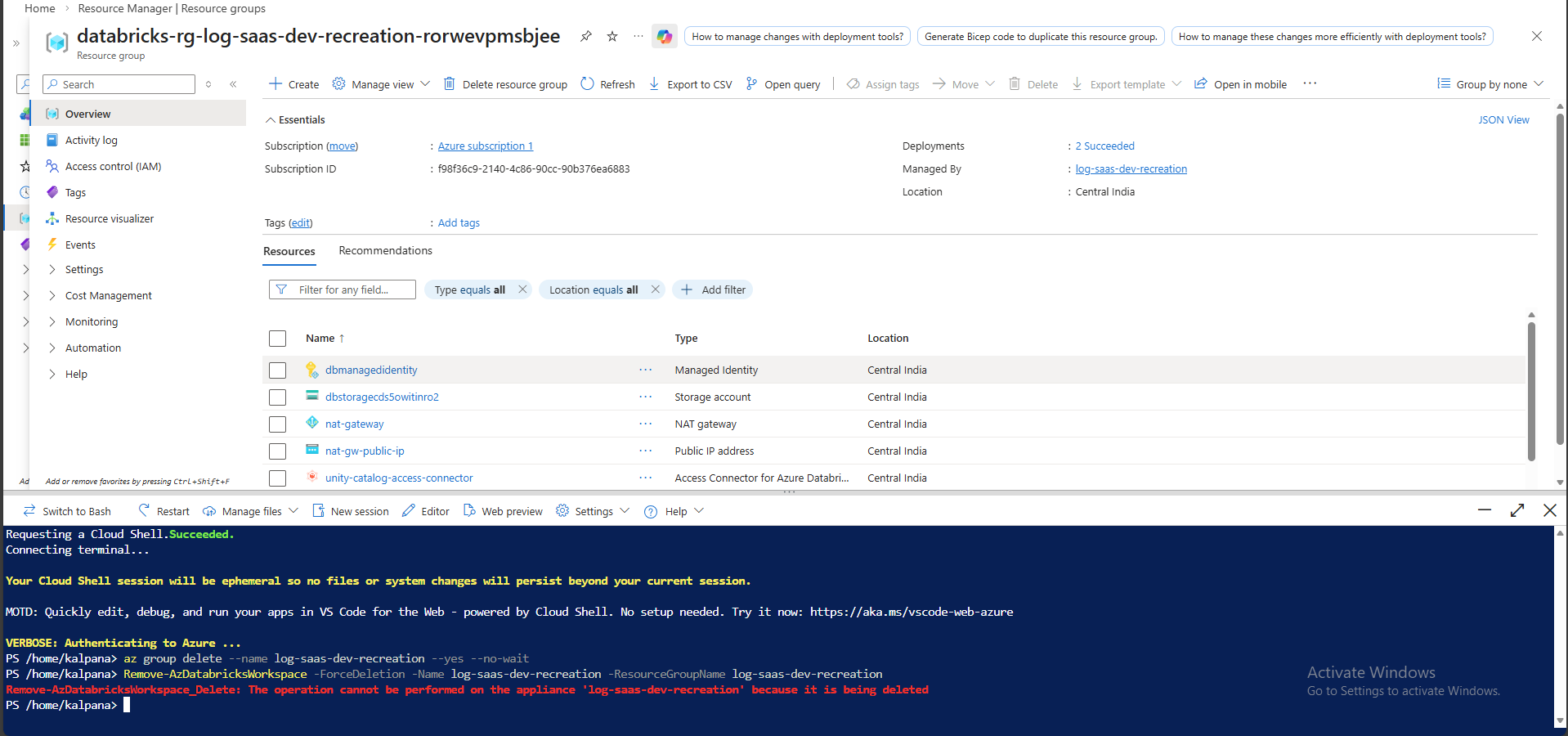This screenshot has height=736, width=1568.
Task: Switch to the Recommendations tab
Action: coord(385,250)
